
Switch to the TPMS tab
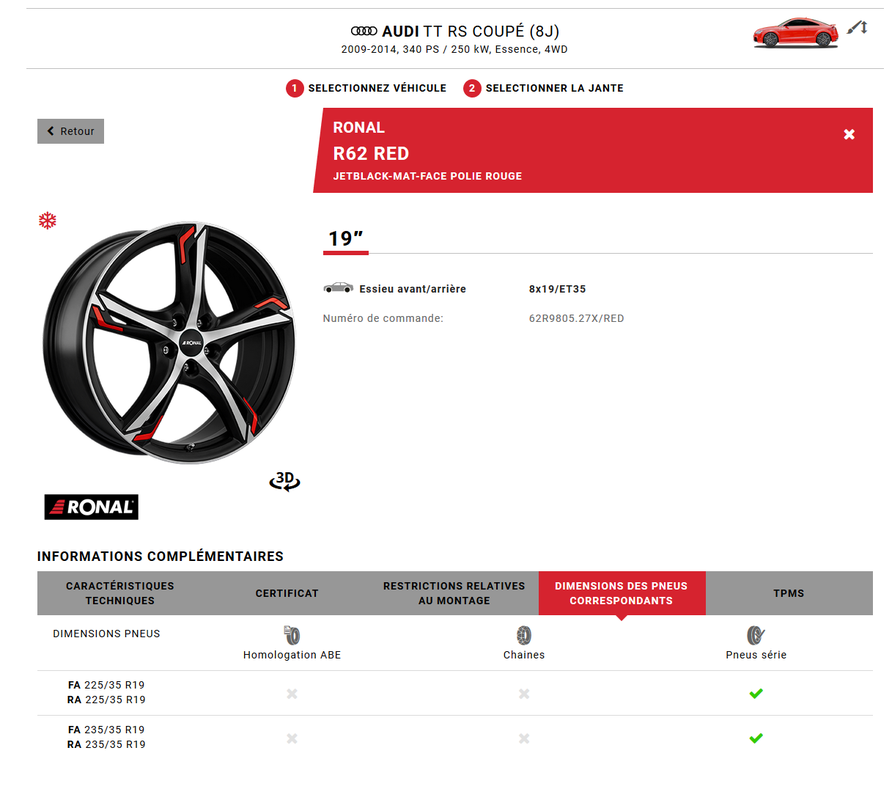(788, 593)
